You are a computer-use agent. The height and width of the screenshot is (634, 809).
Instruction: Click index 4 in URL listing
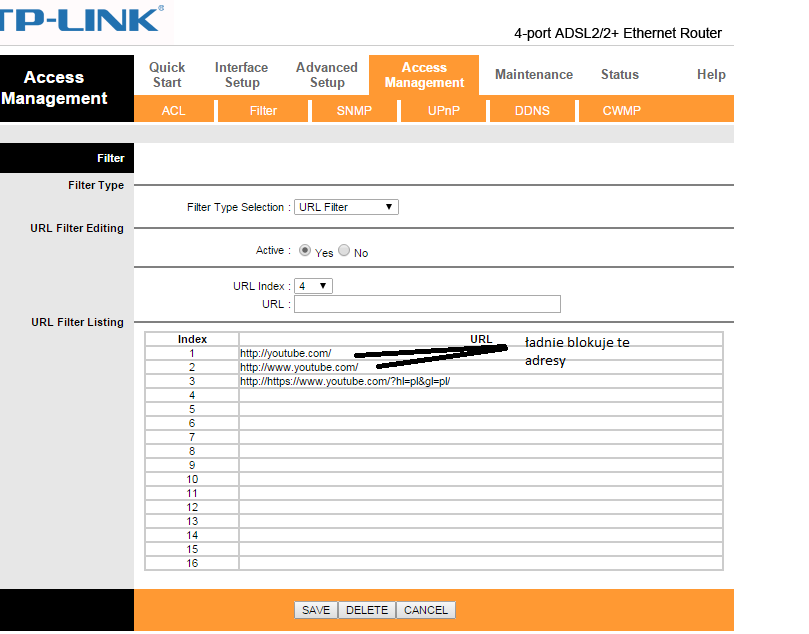tap(192, 395)
